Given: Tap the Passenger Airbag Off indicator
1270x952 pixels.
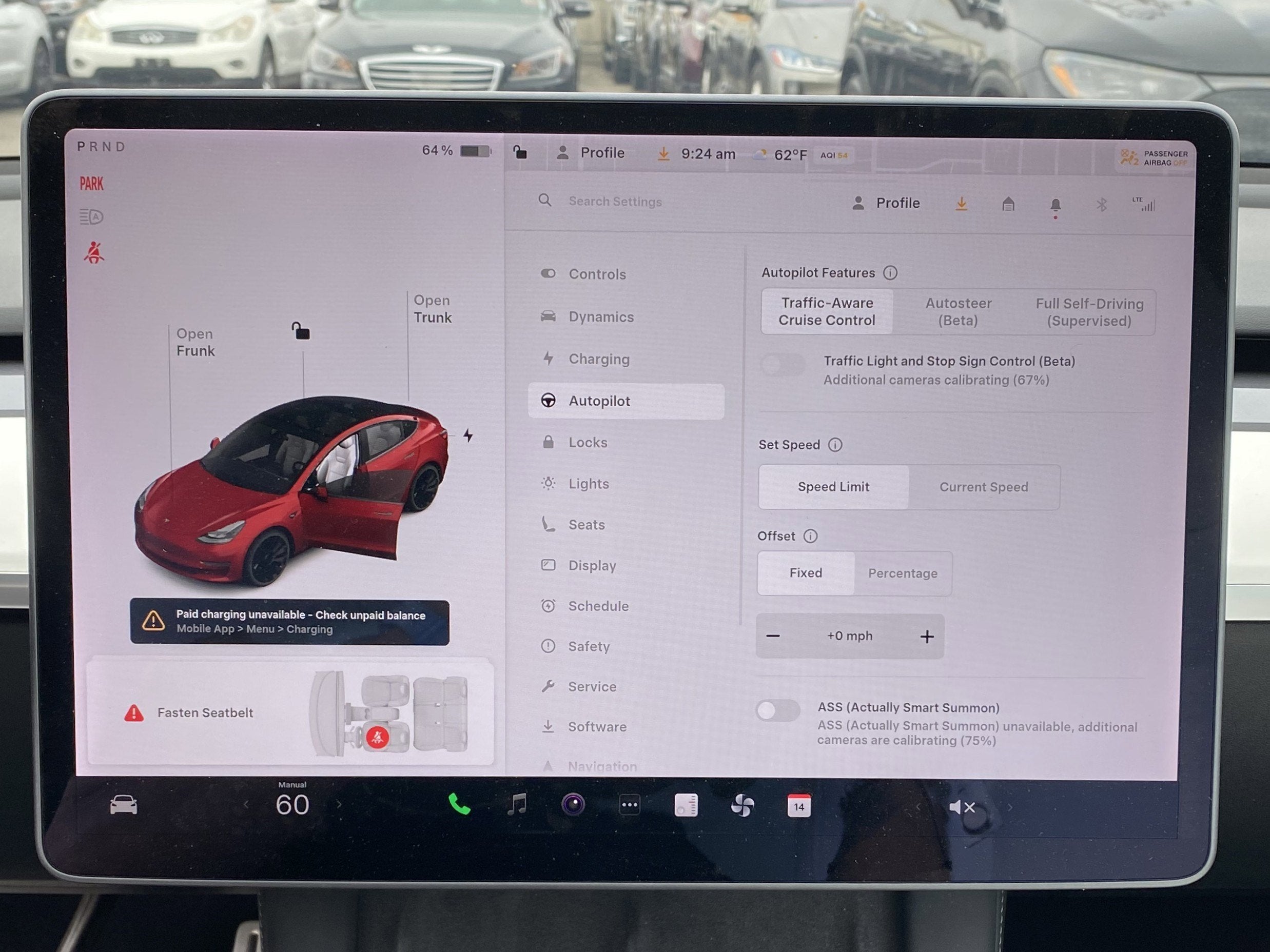Looking at the screenshot, I should click(1155, 158).
